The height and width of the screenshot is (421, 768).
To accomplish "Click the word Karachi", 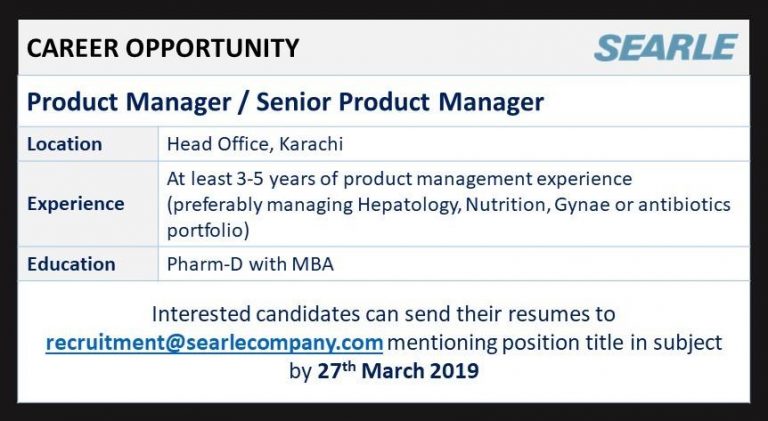I will tap(309, 144).
